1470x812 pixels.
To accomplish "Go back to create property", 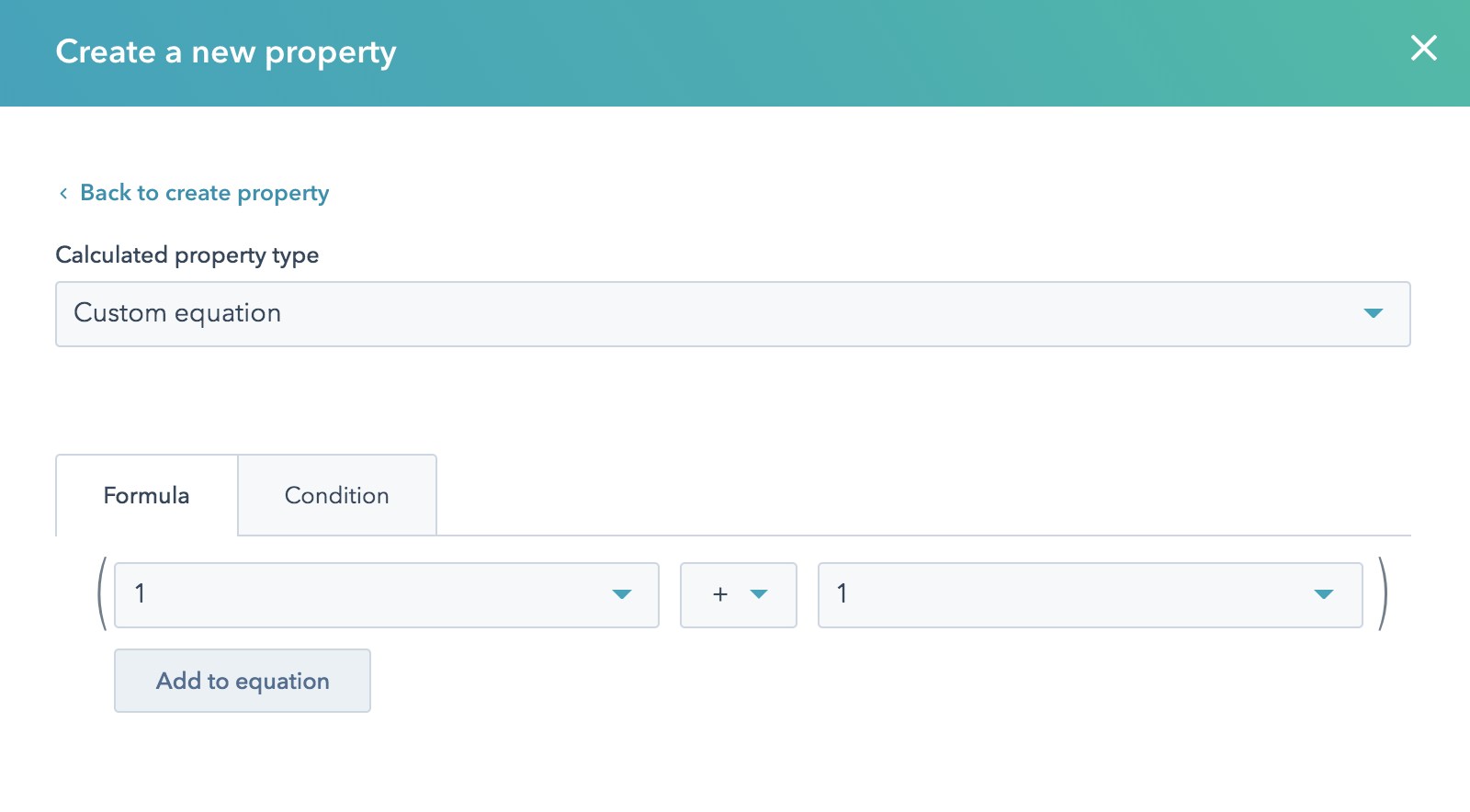I will 204,193.
